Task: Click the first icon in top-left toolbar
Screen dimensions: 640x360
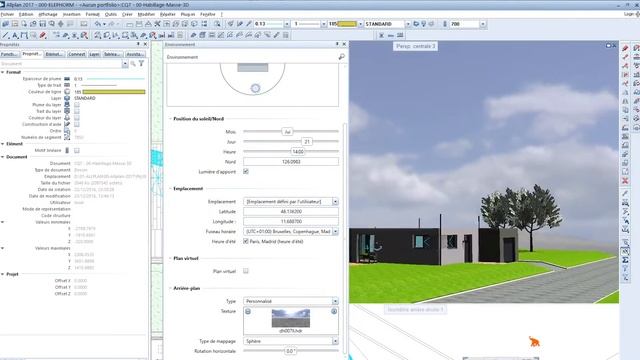Action: coord(5,24)
